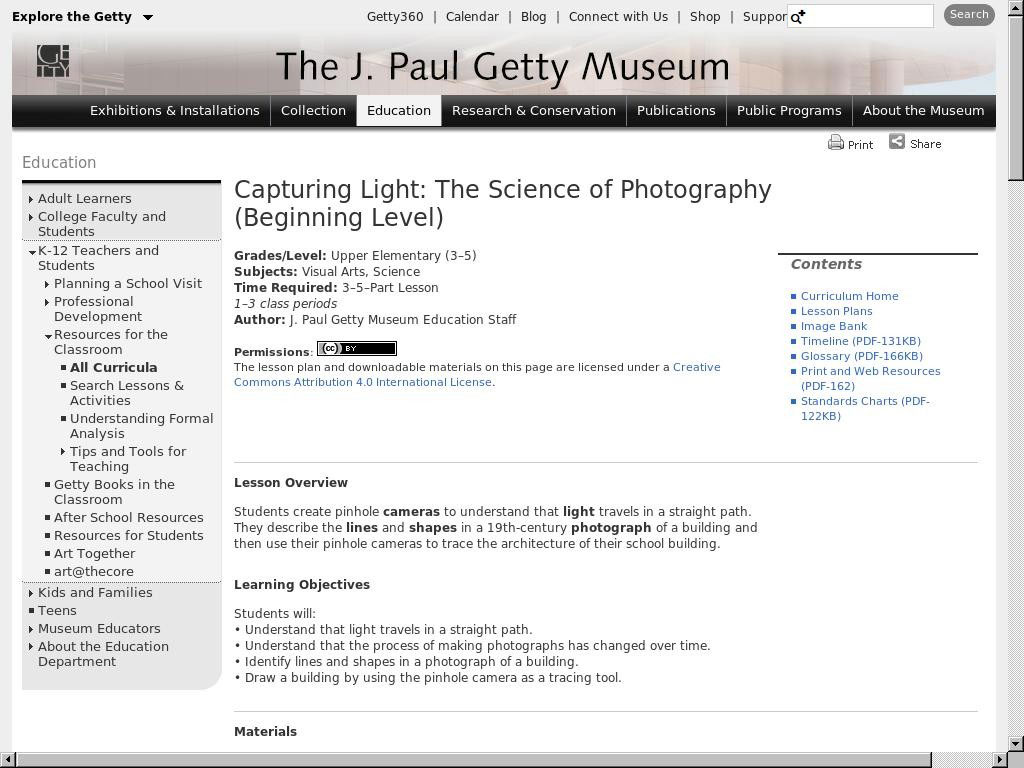Open the Public Programs tab
The image size is (1024, 768).
pos(789,110)
